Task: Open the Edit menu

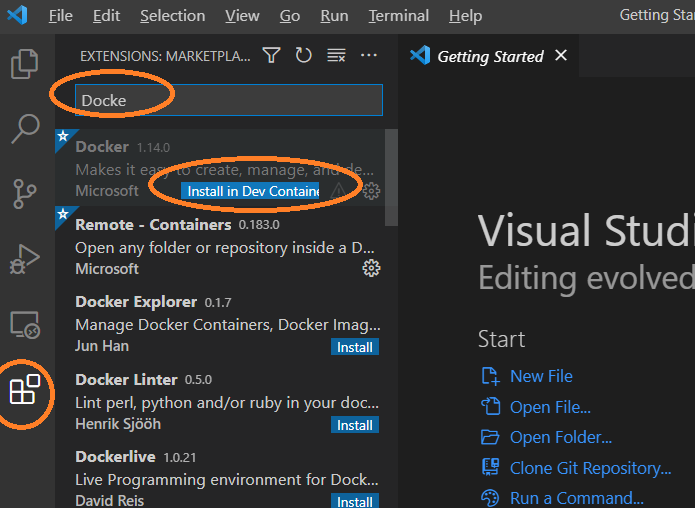Action: click(106, 16)
